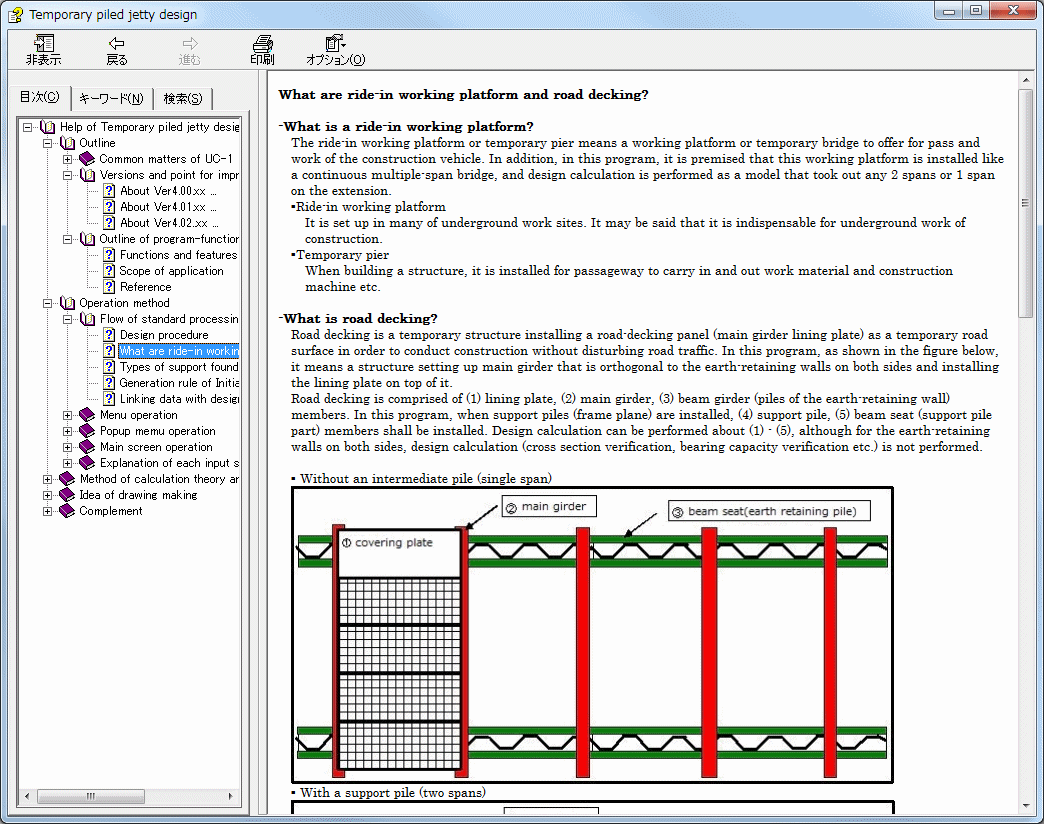Select the Design procedure topic
The width and height of the screenshot is (1044, 824).
164,335
